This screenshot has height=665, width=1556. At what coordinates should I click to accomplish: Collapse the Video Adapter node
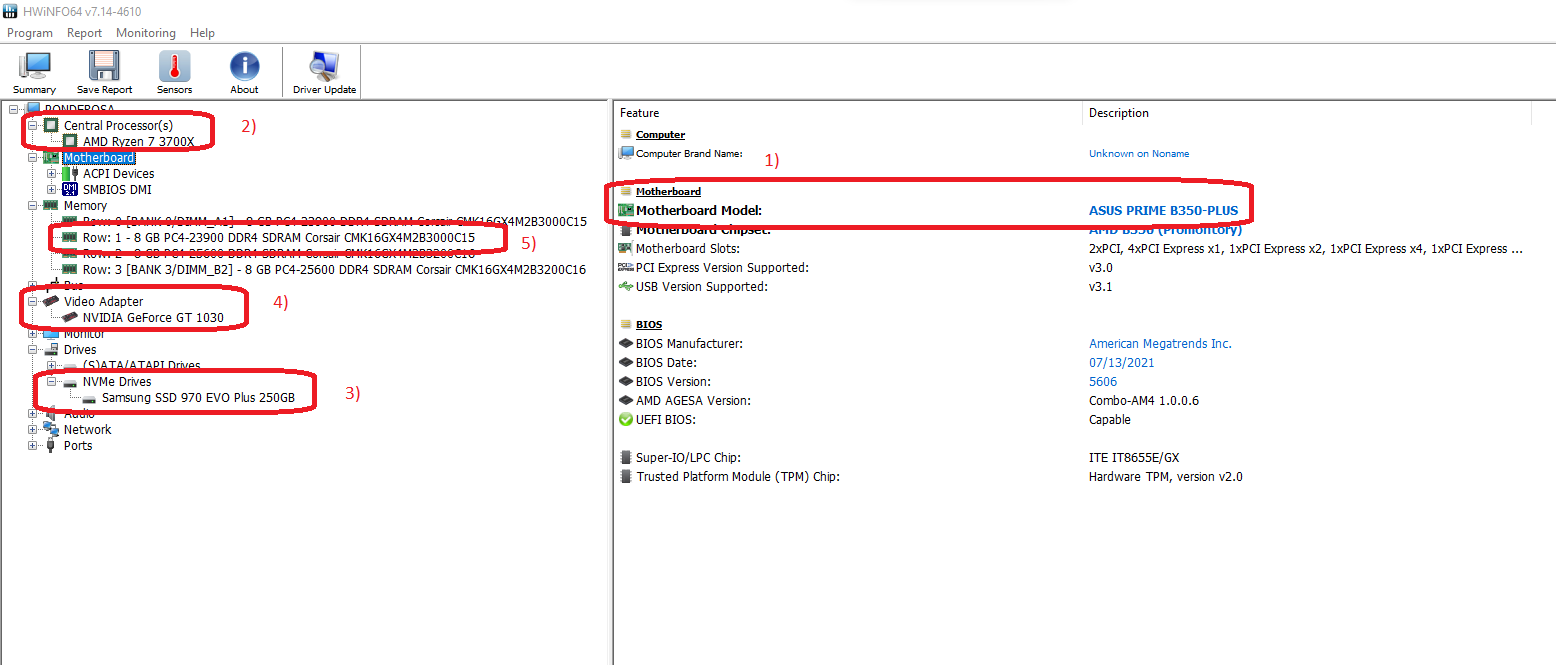click(x=32, y=301)
